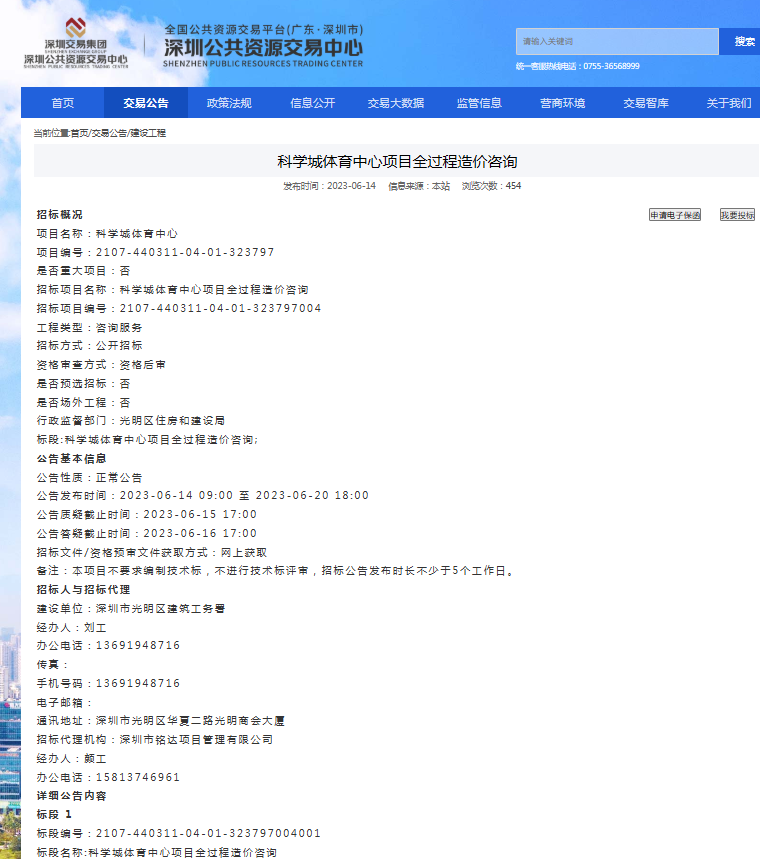Image resolution: width=760 pixels, height=859 pixels.
Task: Click the announcement title 科学城体育中心项目全过程造价咨询
Action: pyautogui.click(x=396, y=162)
